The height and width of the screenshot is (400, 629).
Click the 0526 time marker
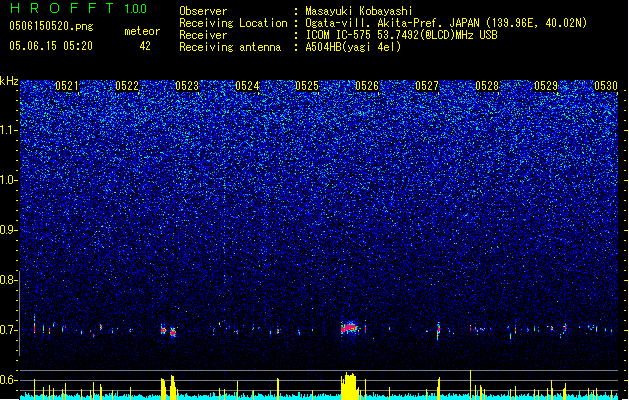367,86
